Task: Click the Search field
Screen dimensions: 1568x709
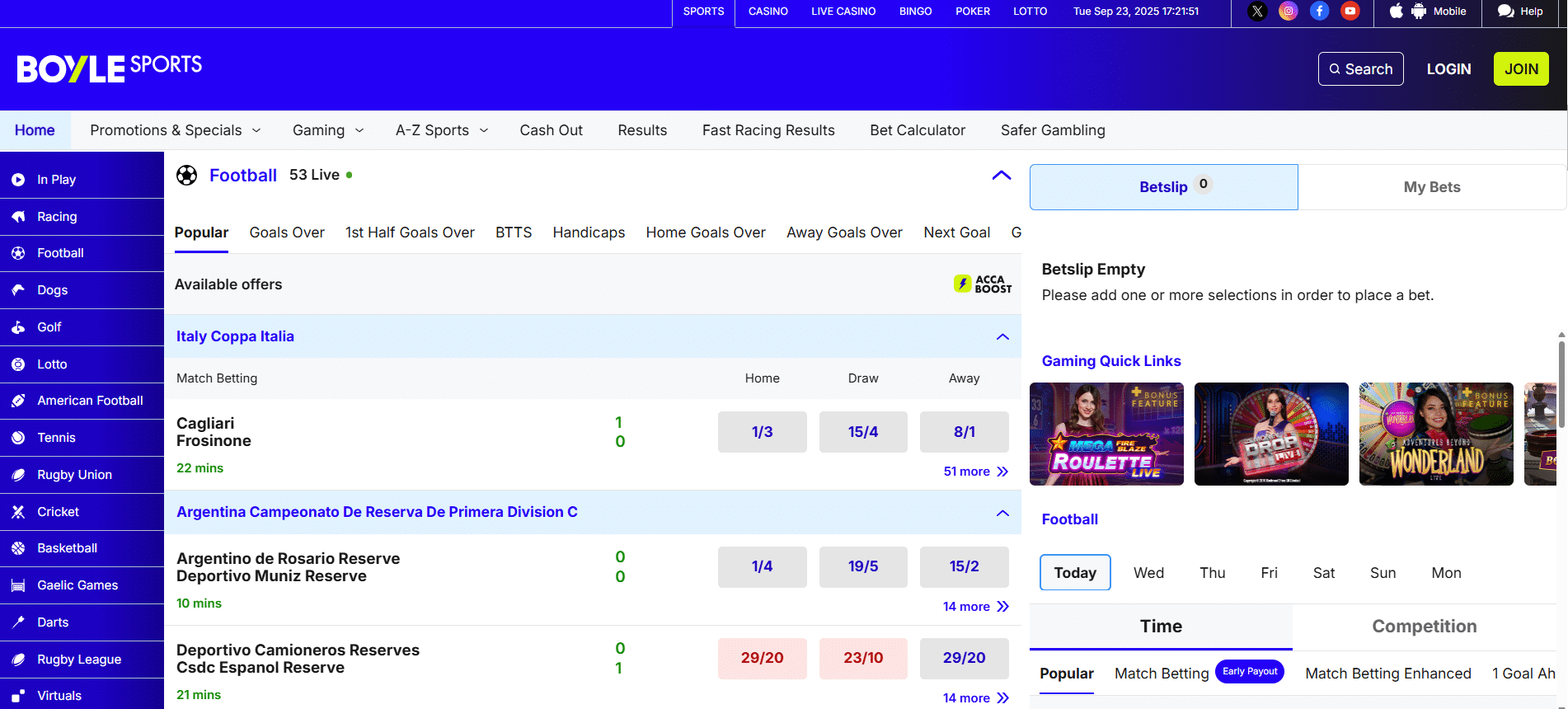Action: click(1360, 69)
